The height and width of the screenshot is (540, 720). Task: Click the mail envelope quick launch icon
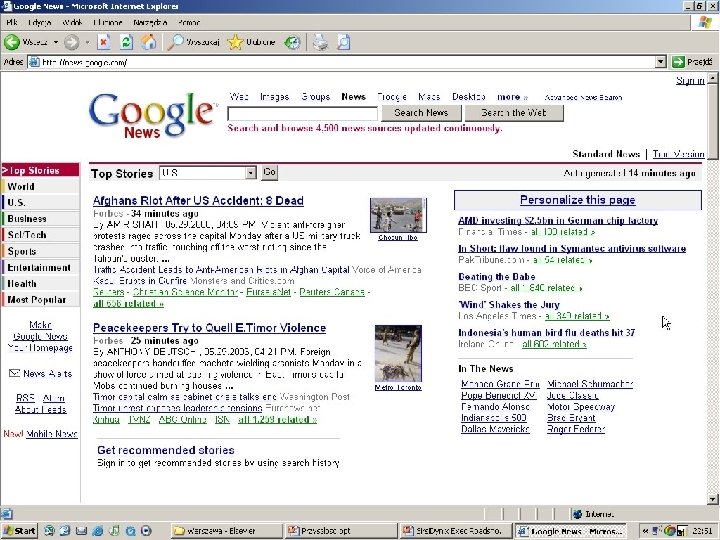pyautogui.click(x=81, y=531)
